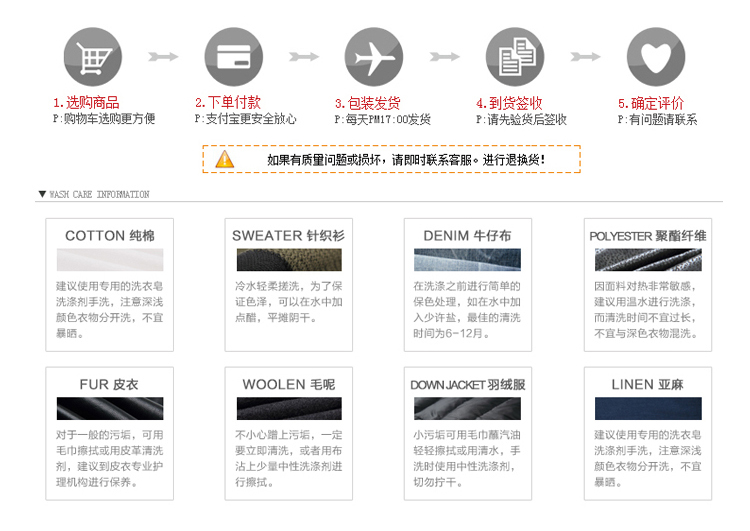Click the COTTON 纯棉 fabric swatch
This screenshot has height=531, width=750.
click(x=109, y=260)
